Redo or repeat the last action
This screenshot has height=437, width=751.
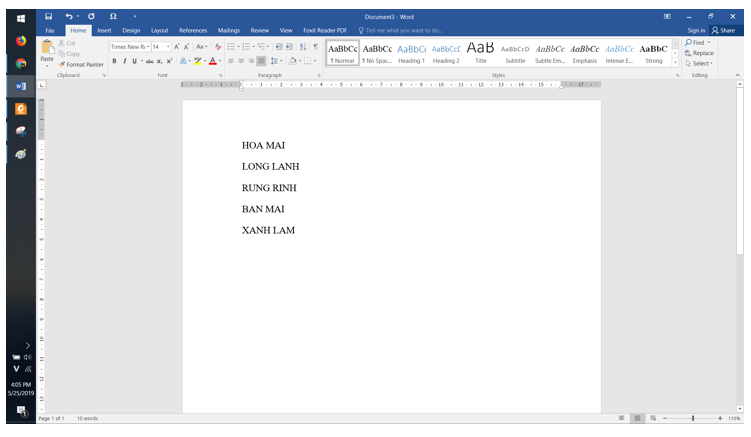[91, 16]
